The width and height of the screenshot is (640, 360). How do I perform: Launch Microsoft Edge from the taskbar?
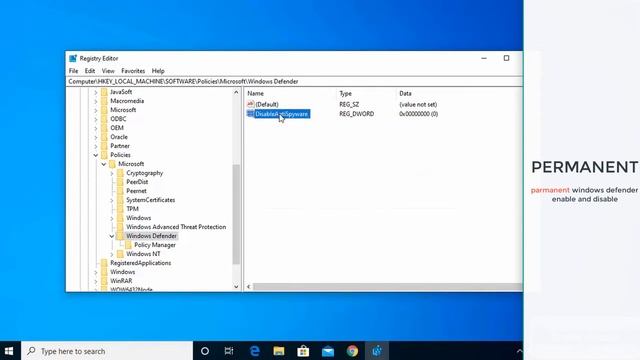point(255,351)
